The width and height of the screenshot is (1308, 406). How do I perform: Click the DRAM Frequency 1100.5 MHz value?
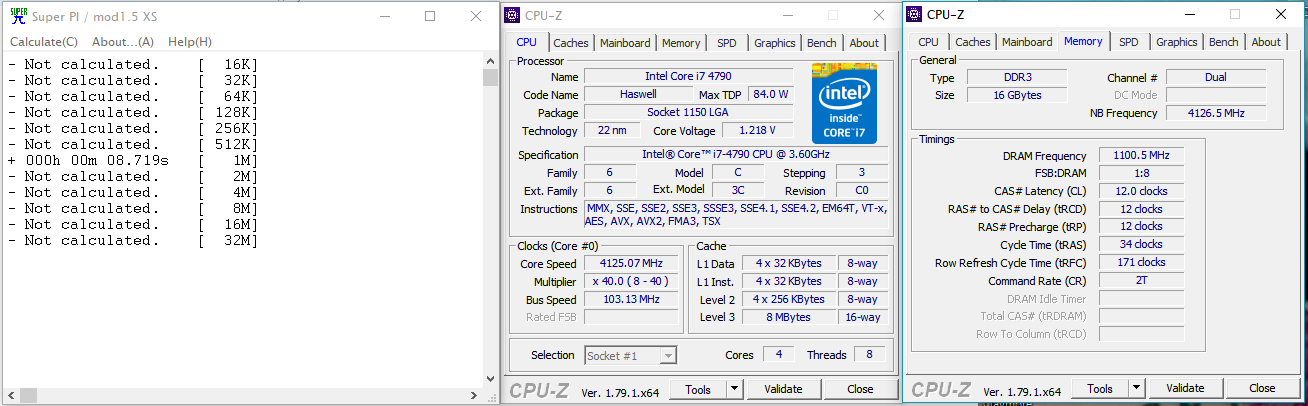(1141, 155)
